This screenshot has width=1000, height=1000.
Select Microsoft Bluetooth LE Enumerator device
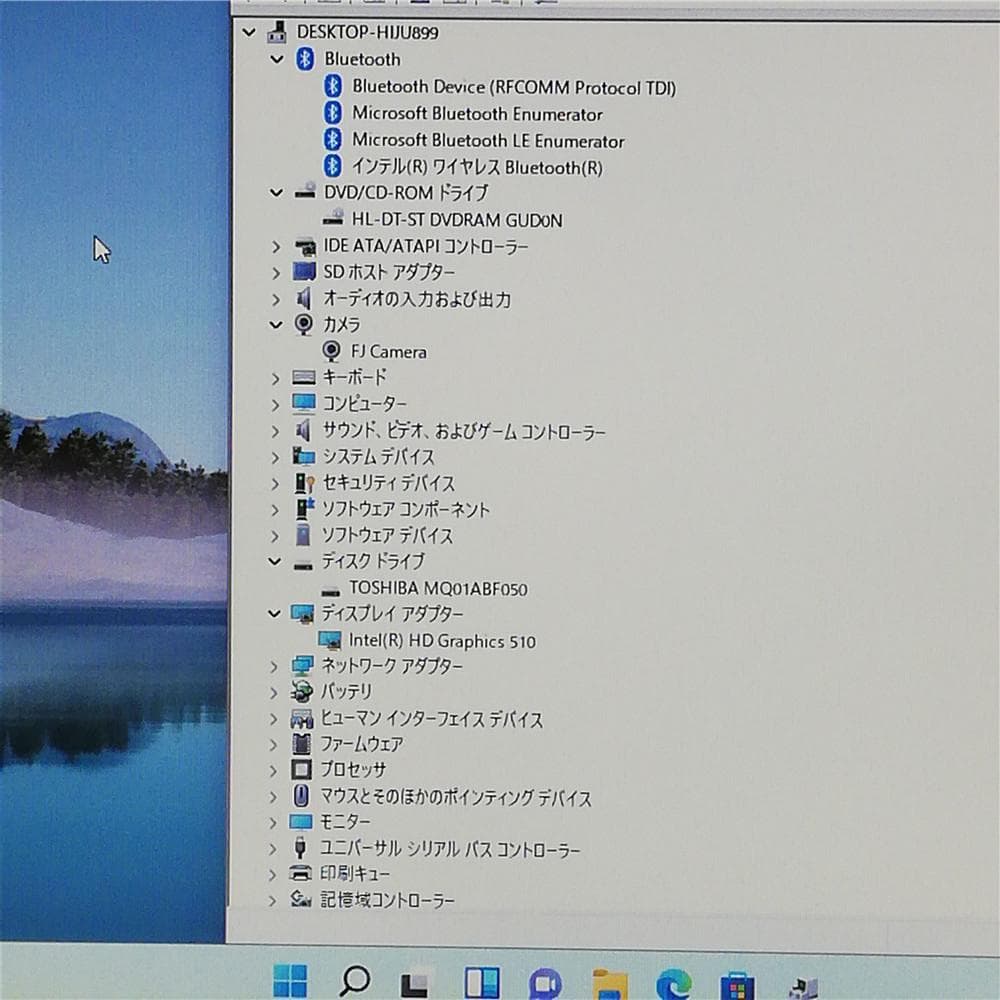click(x=487, y=141)
